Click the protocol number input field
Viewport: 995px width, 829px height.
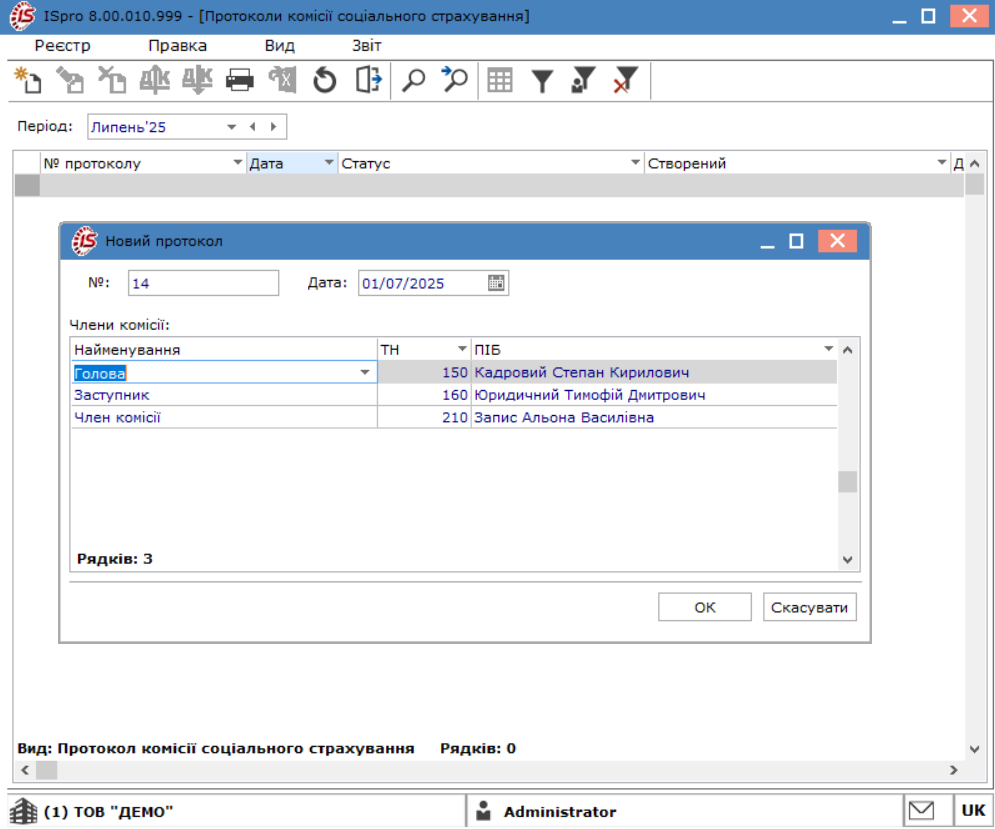point(203,283)
